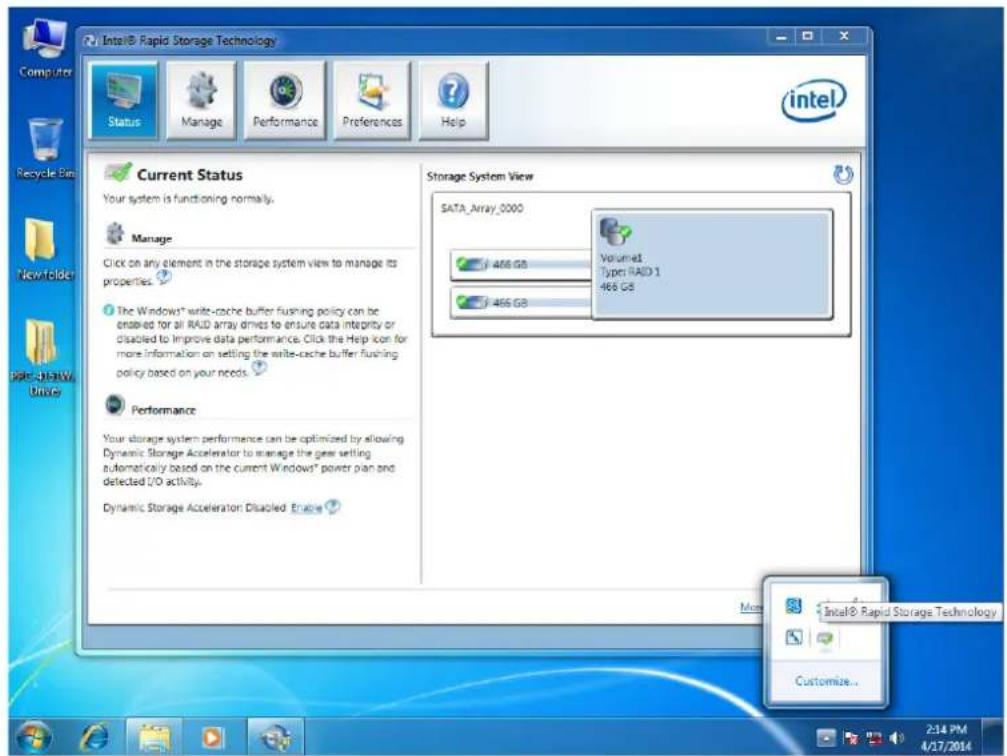Click the Volume1 disk icon with checkmark

(x=615, y=231)
